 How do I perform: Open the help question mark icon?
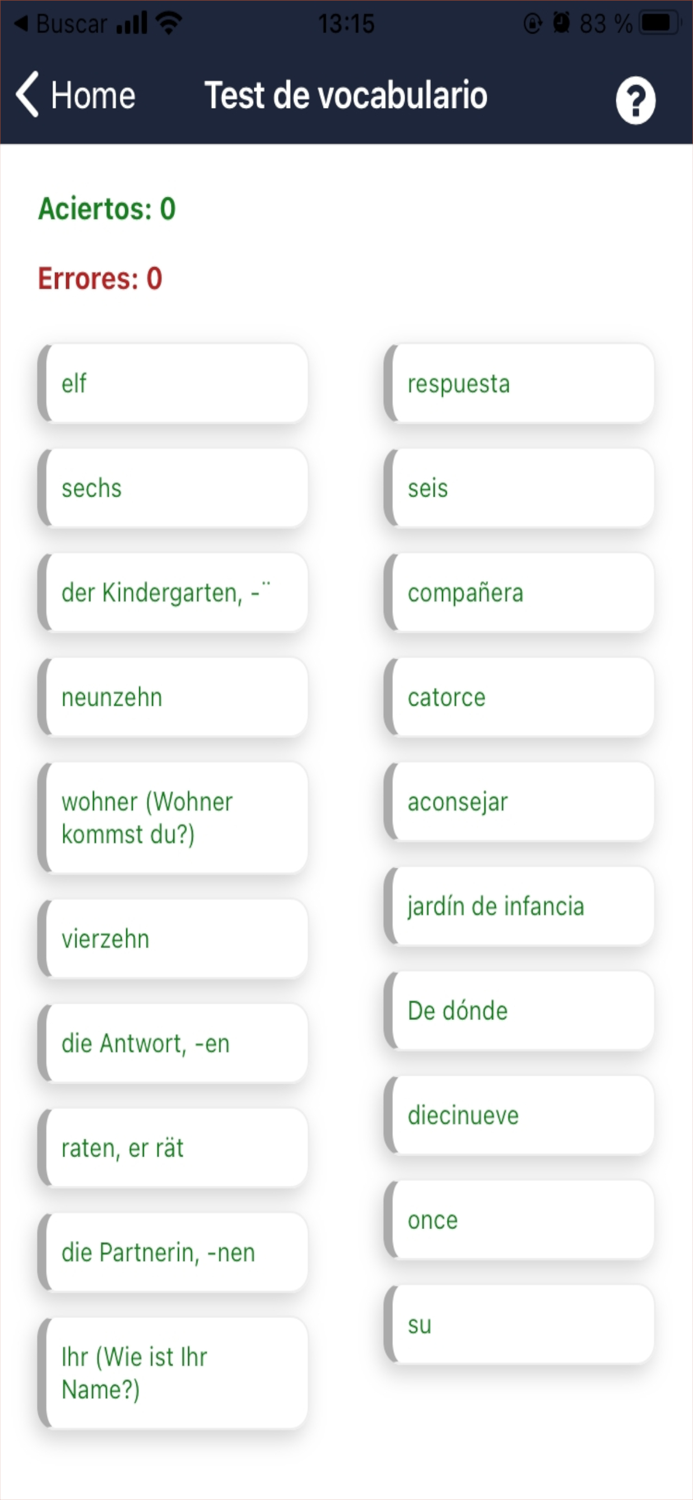(636, 98)
